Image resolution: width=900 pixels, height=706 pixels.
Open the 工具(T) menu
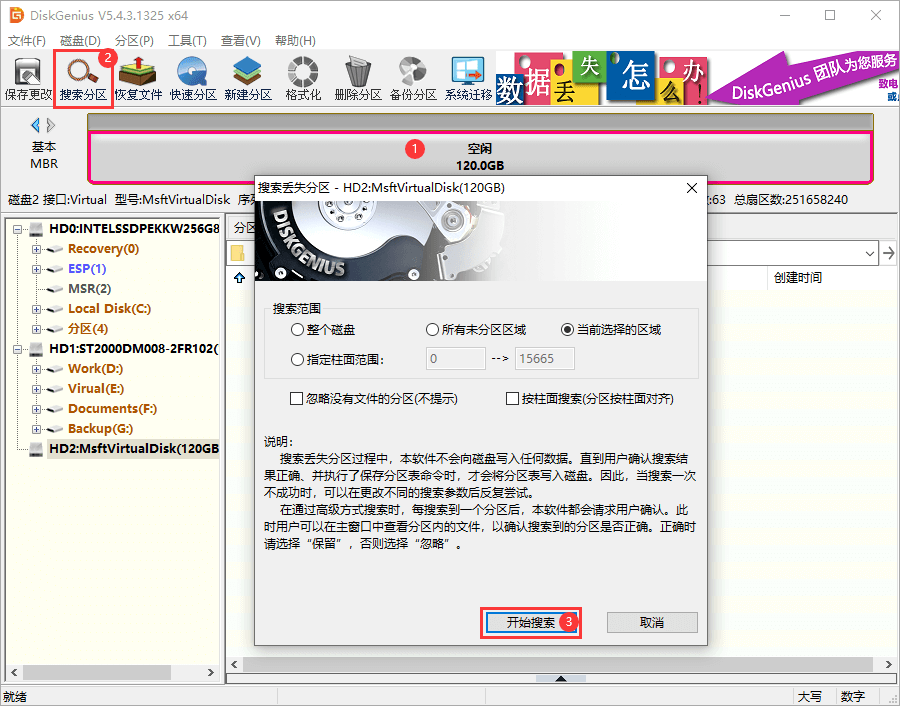coord(187,41)
